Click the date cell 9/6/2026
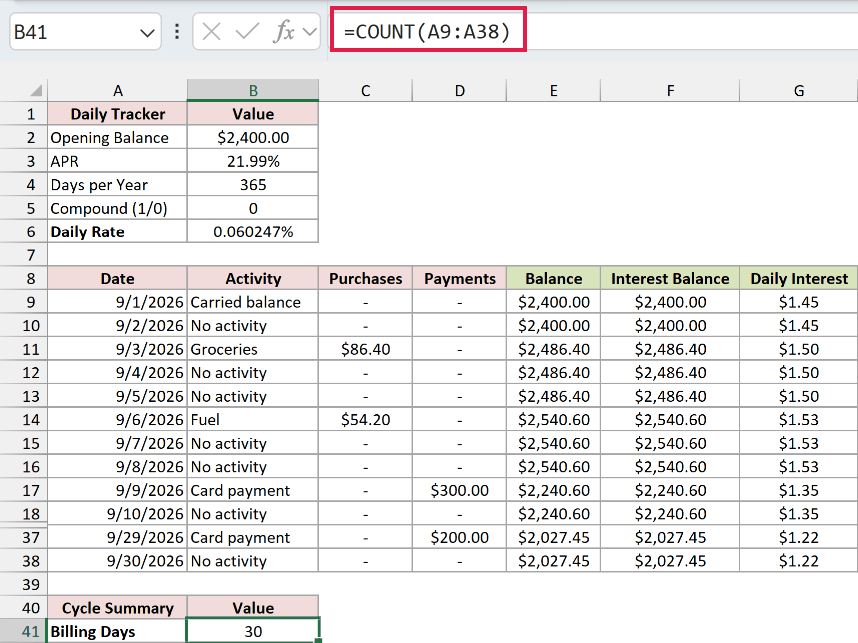This screenshot has height=643, width=858. pyautogui.click(x=118, y=420)
